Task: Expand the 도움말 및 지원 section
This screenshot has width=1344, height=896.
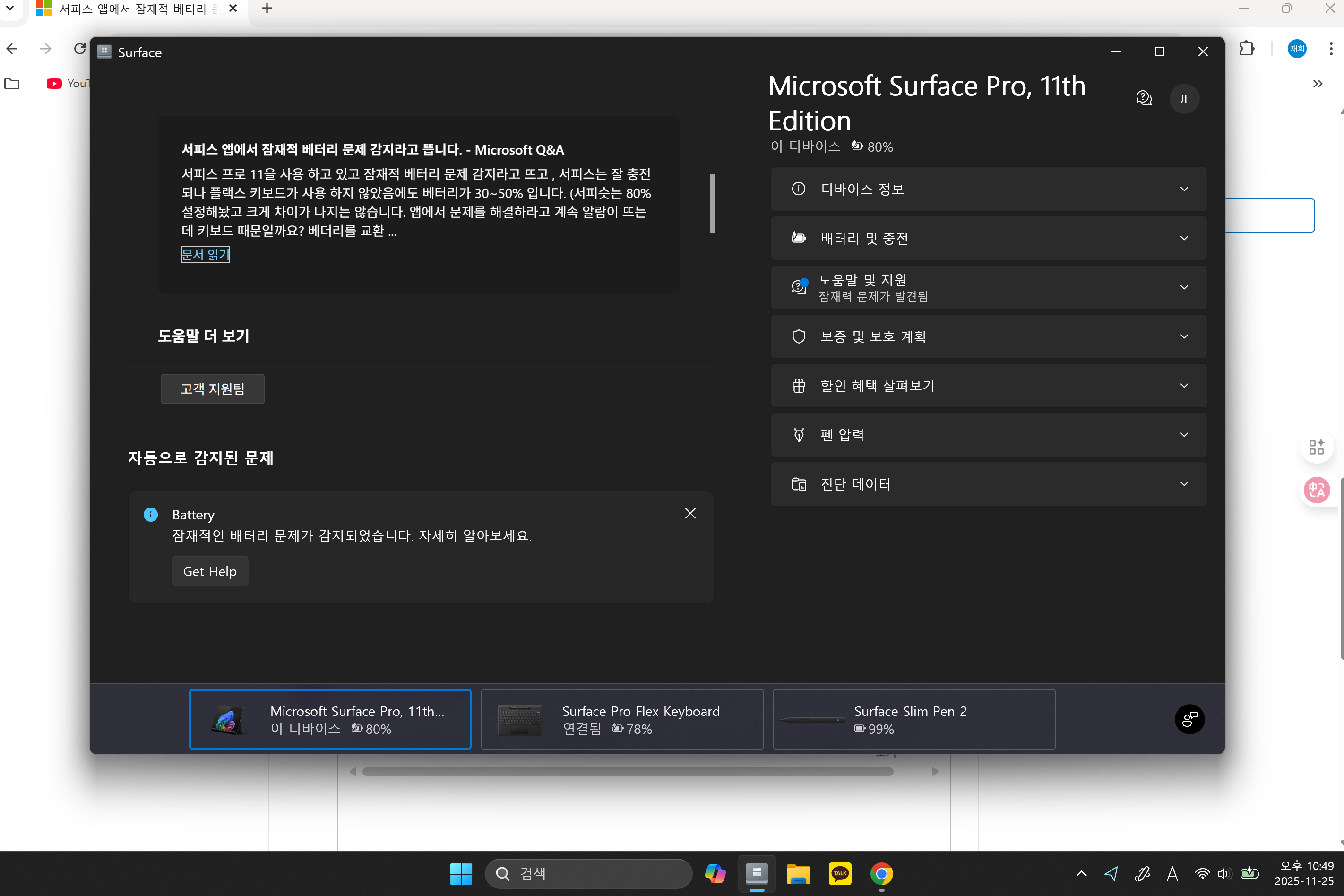Action: 988,287
